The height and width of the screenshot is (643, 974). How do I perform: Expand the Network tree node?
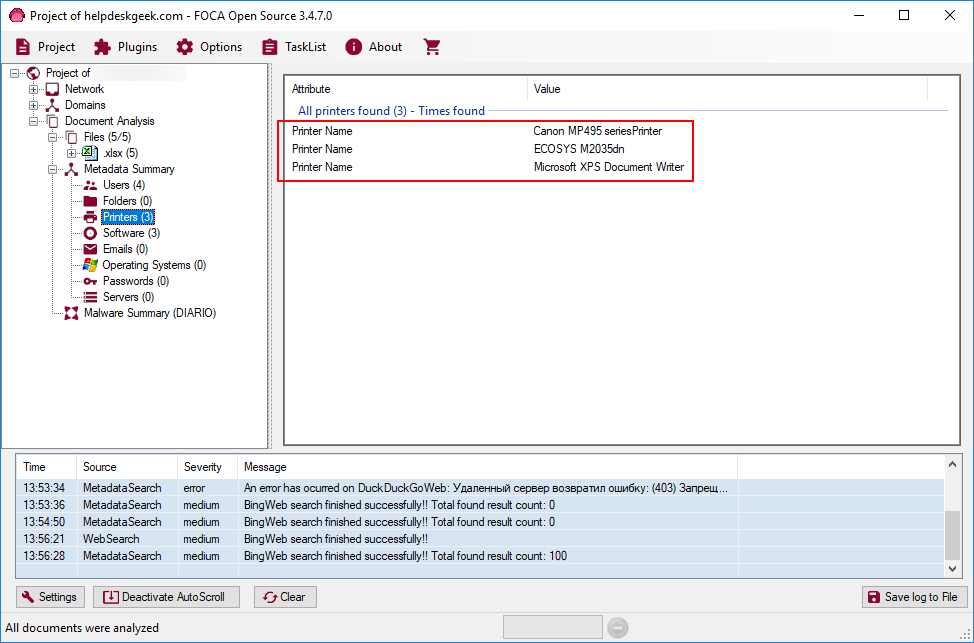click(34, 89)
